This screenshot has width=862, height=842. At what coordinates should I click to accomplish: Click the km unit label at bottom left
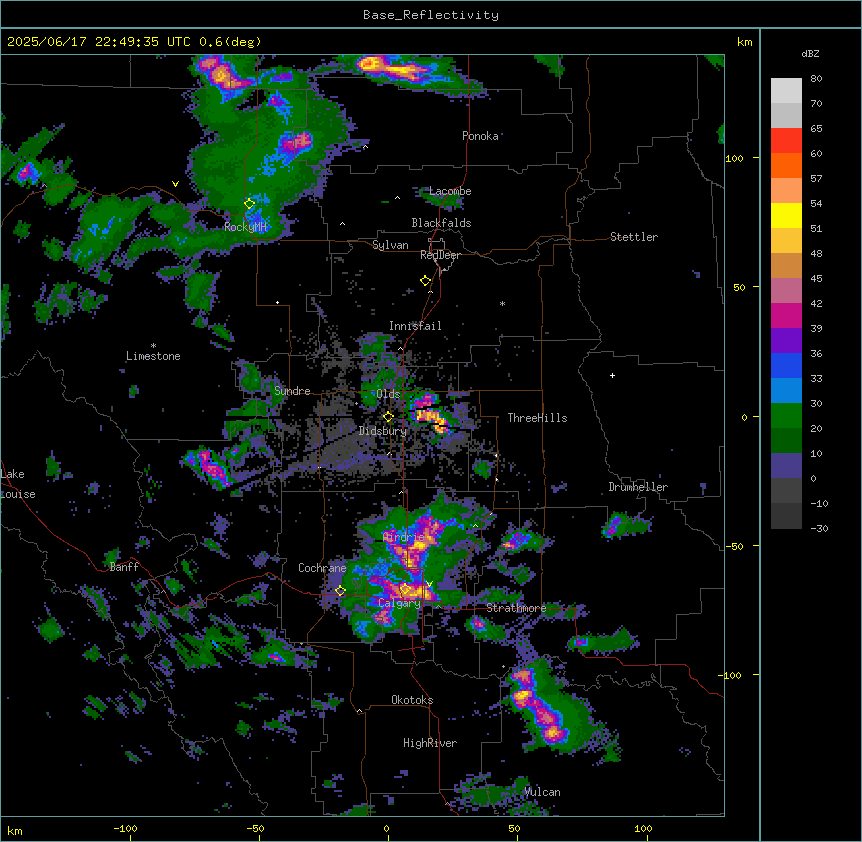[x=15, y=831]
